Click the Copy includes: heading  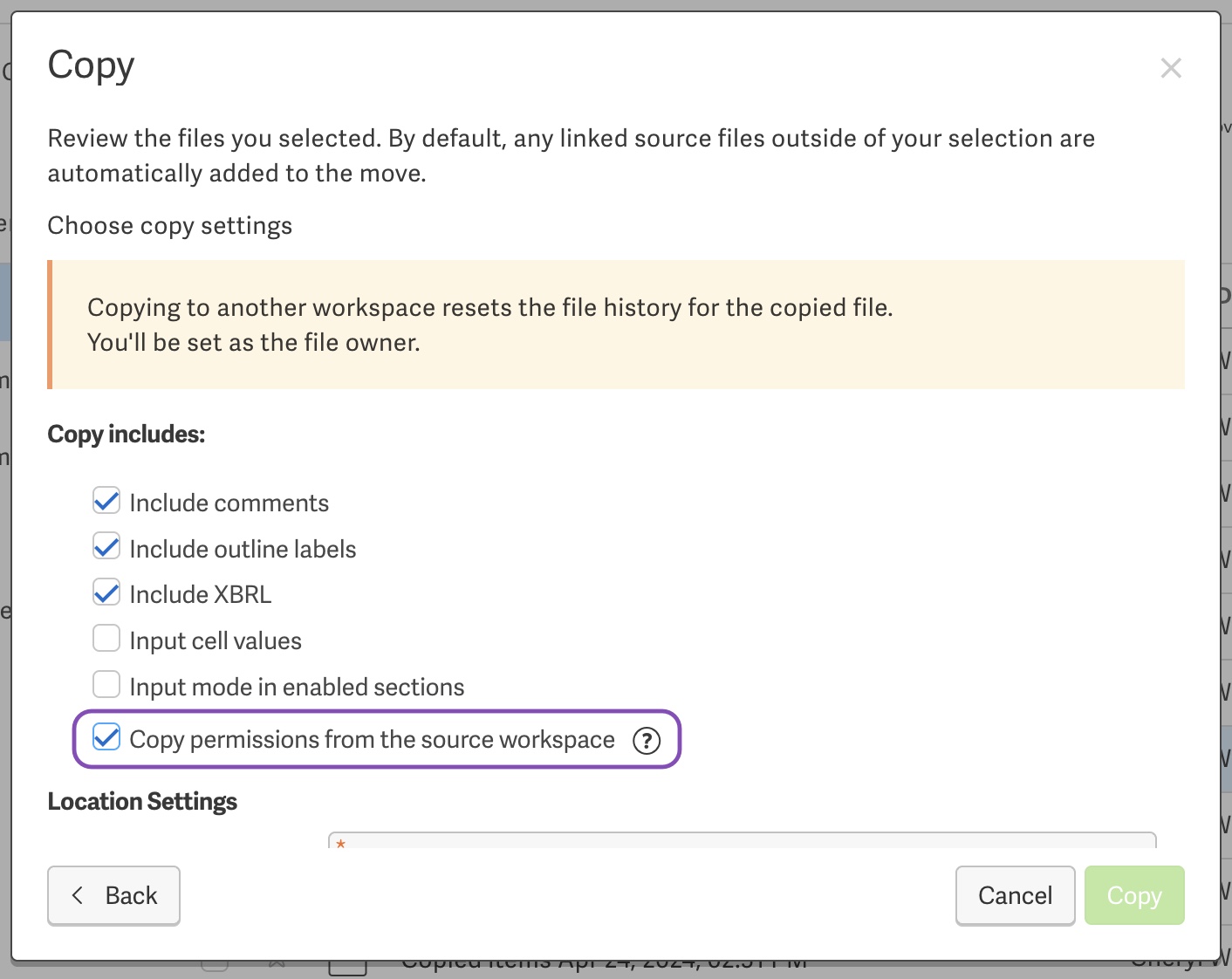(127, 435)
